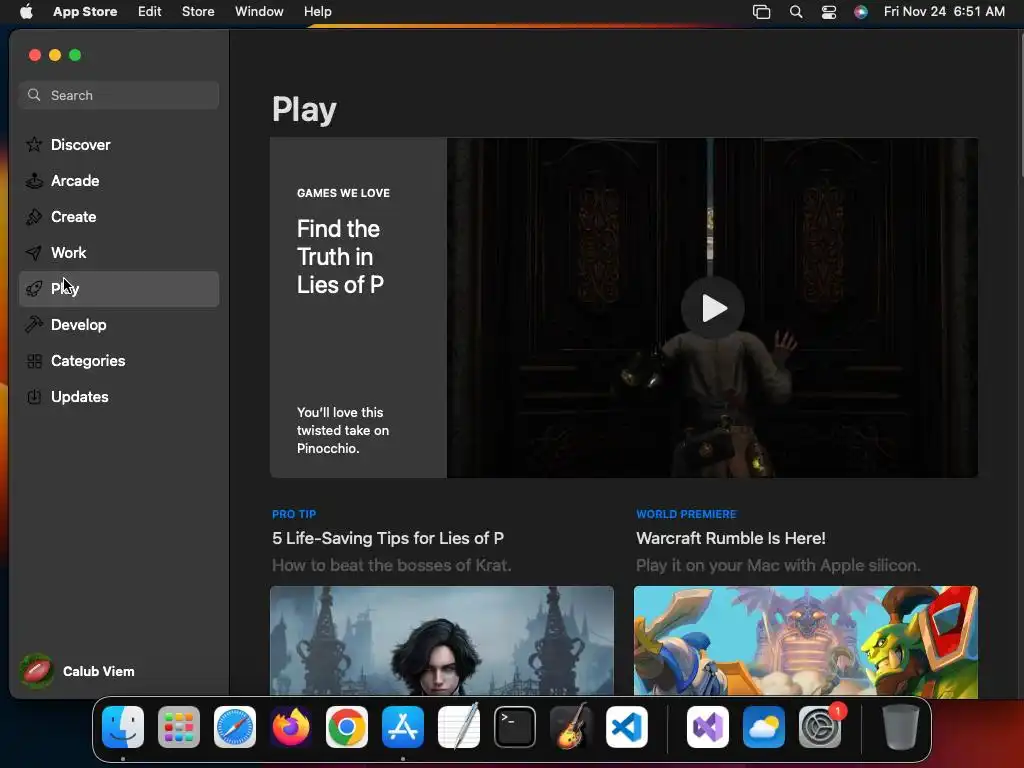The width and height of the screenshot is (1024, 768).
Task: Click the Calub Viem profile avatar
Action: click(36, 671)
